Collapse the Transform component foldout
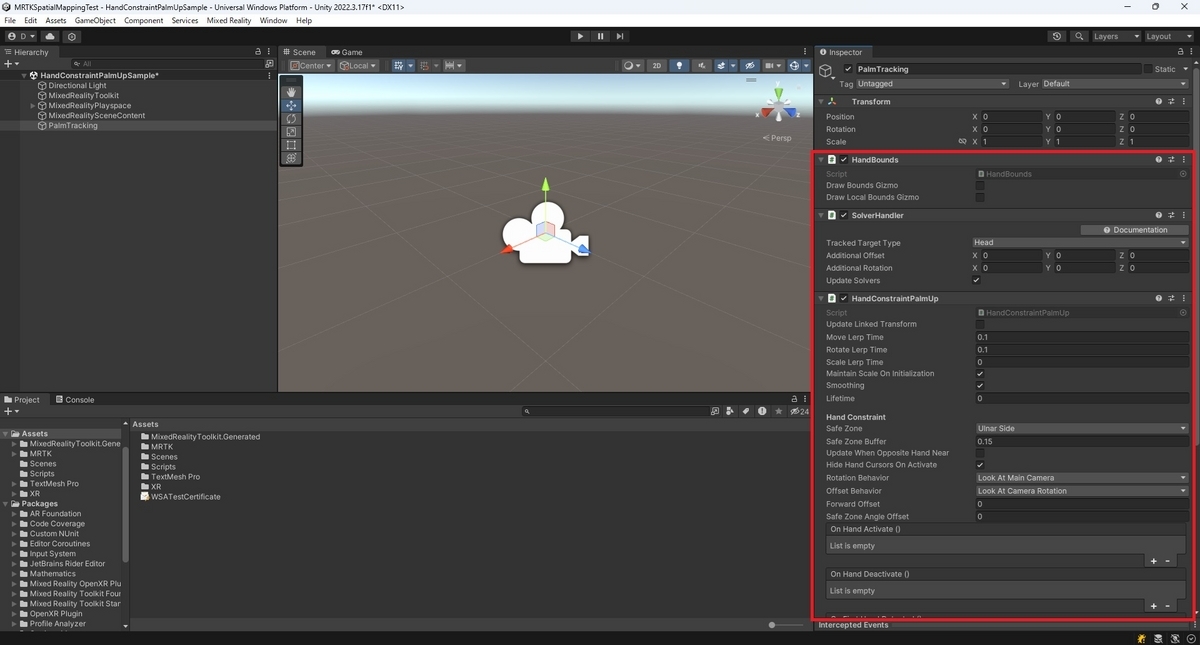This screenshot has height=645, width=1200. (x=822, y=102)
